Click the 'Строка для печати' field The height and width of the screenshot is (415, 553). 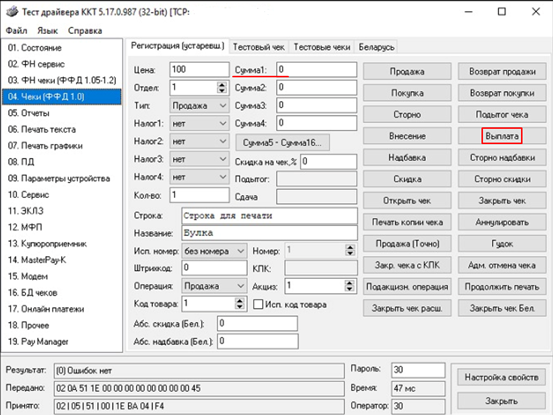click(x=269, y=215)
